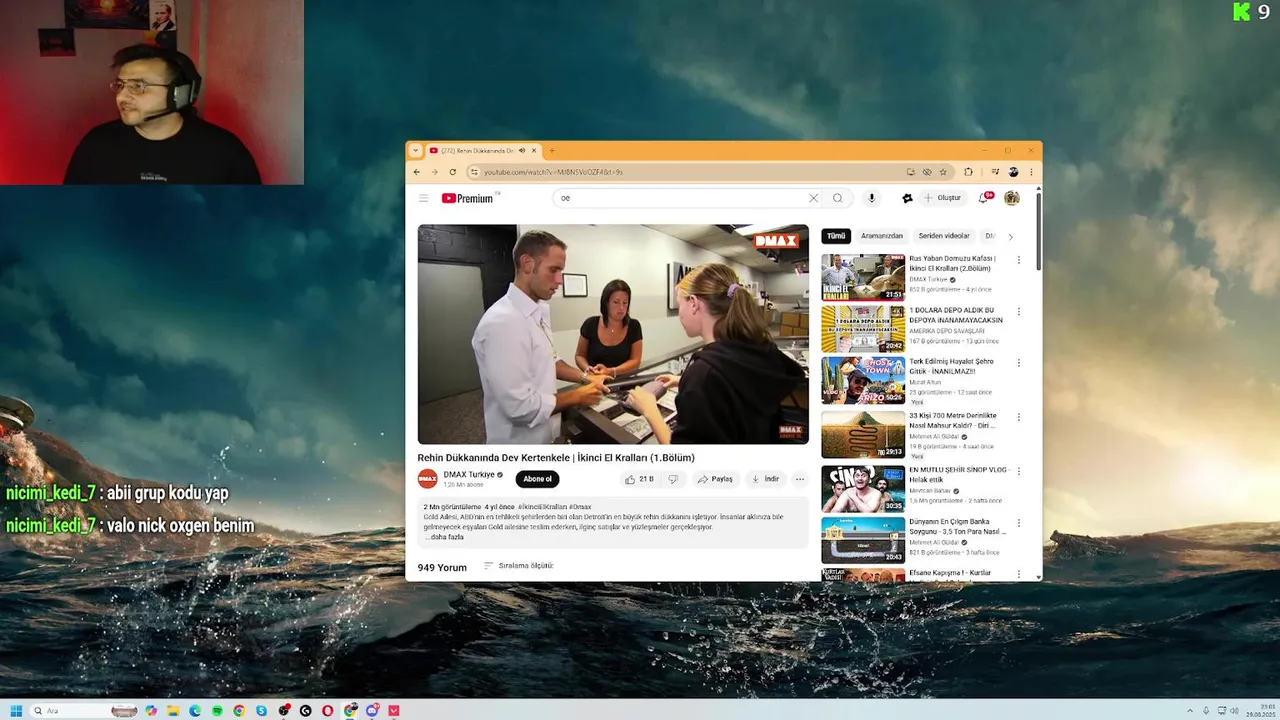The width and height of the screenshot is (1280, 720).
Task: Open Opera from the taskbar
Action: point(327,711)
